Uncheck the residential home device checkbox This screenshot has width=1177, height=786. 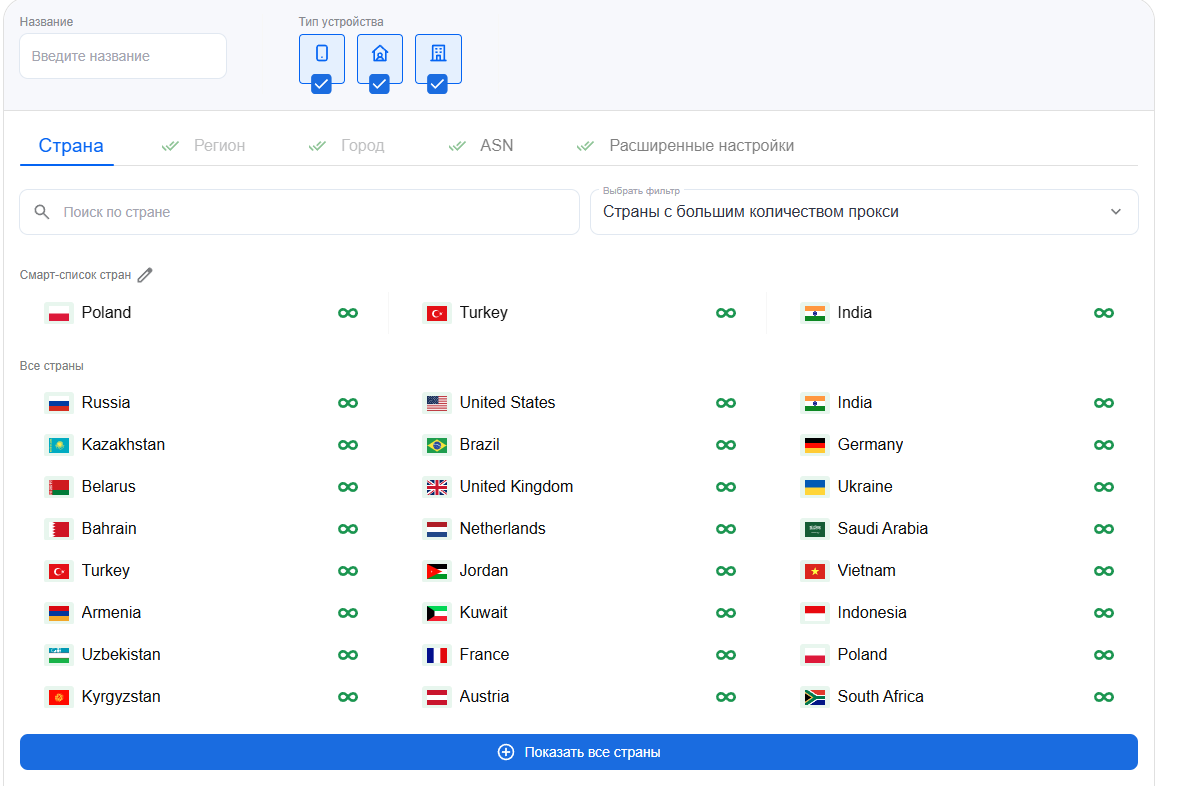(x=380, y=84)
